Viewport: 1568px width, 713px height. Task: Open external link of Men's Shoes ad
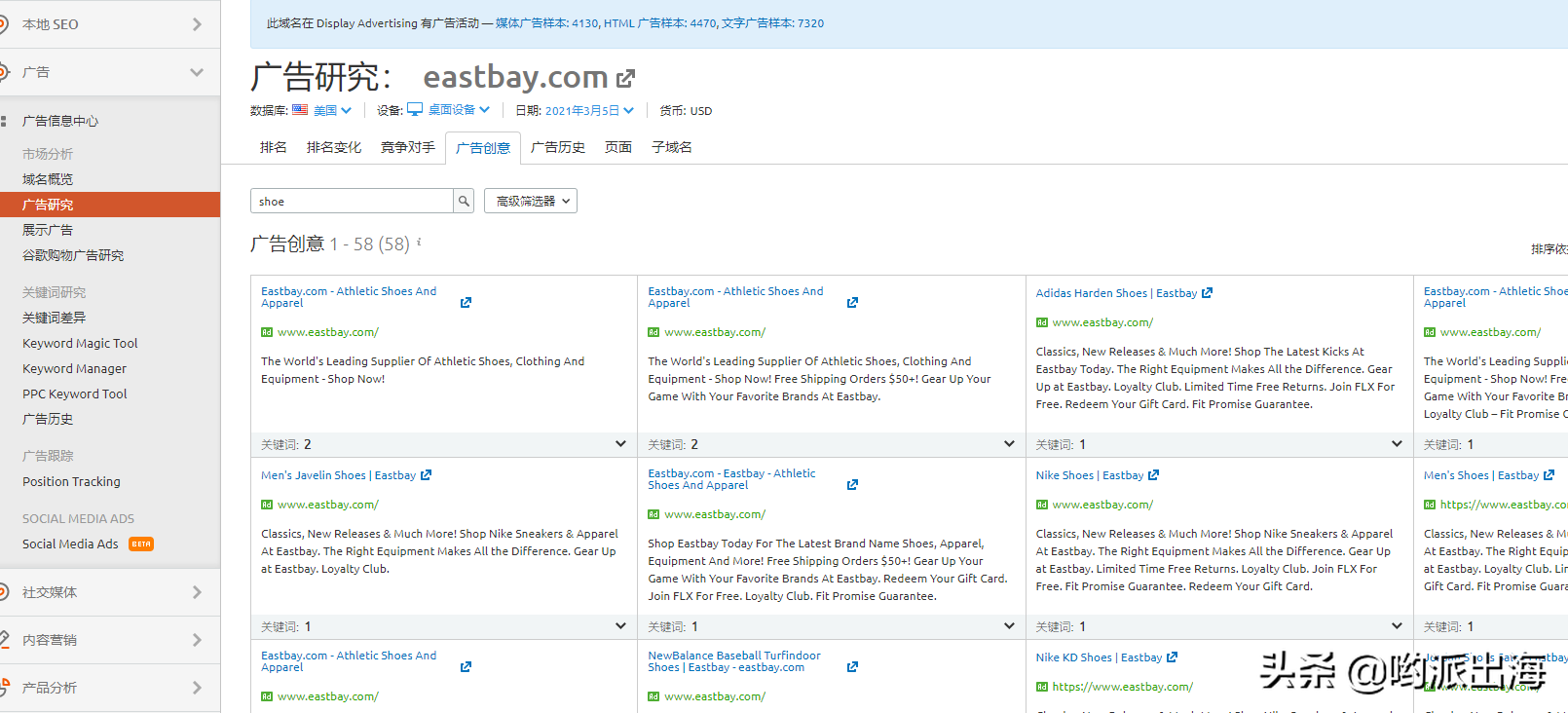point(1549,474)
